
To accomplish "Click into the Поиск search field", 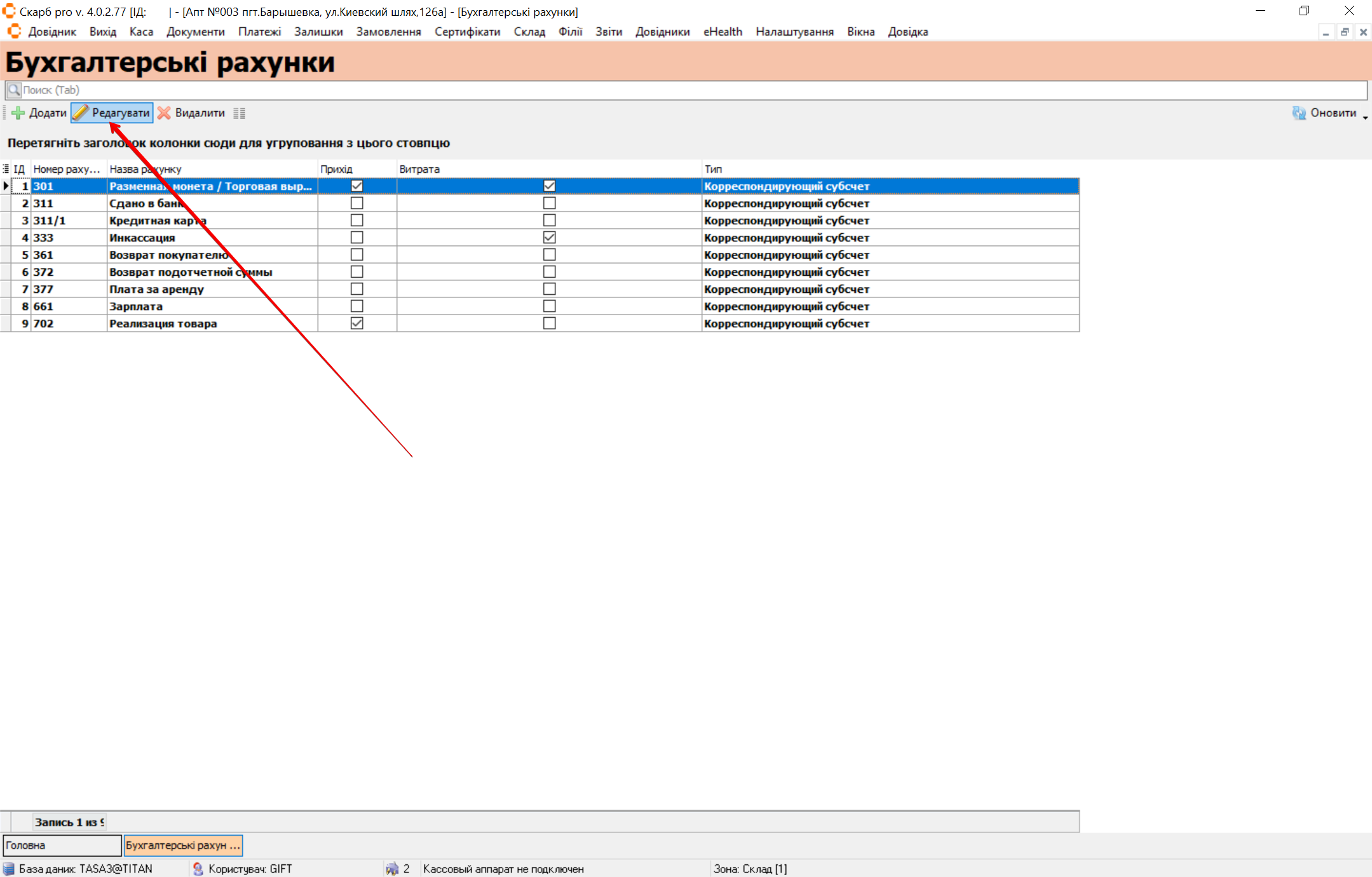I will pyautogui.click(x=635, y=90).
